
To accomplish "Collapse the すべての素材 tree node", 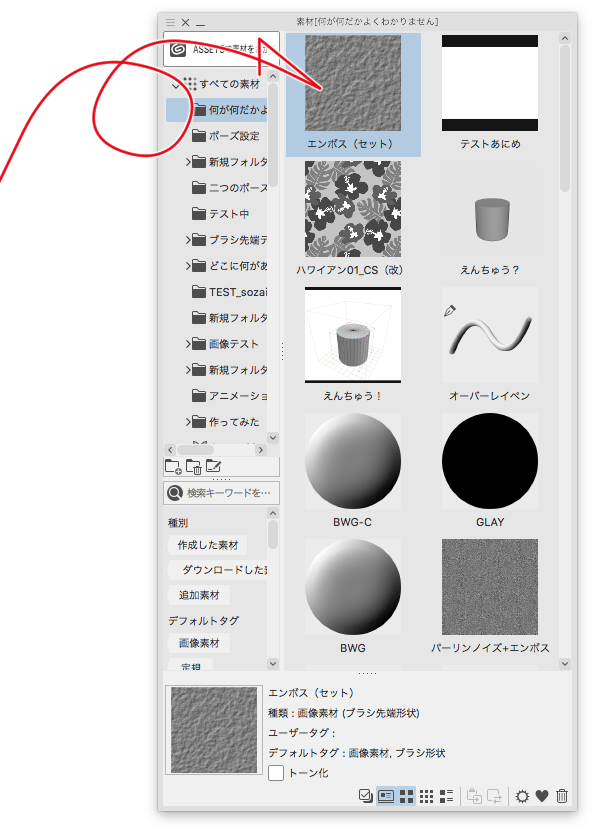I will click(x=175, y=85).
